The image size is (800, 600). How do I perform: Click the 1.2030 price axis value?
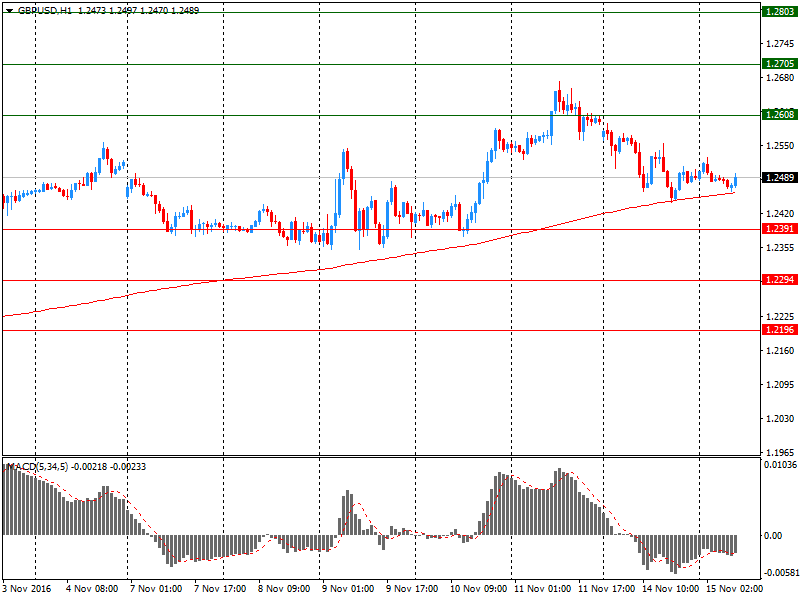(x=780, y=418)
